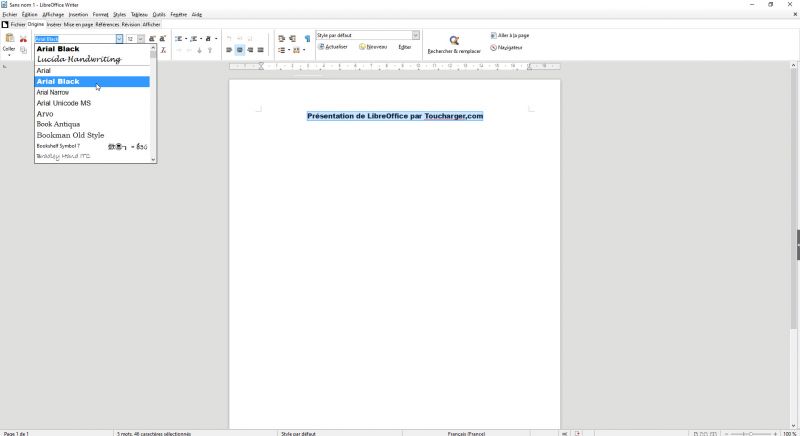Toggle justified text alignment

tap(261, 50)
